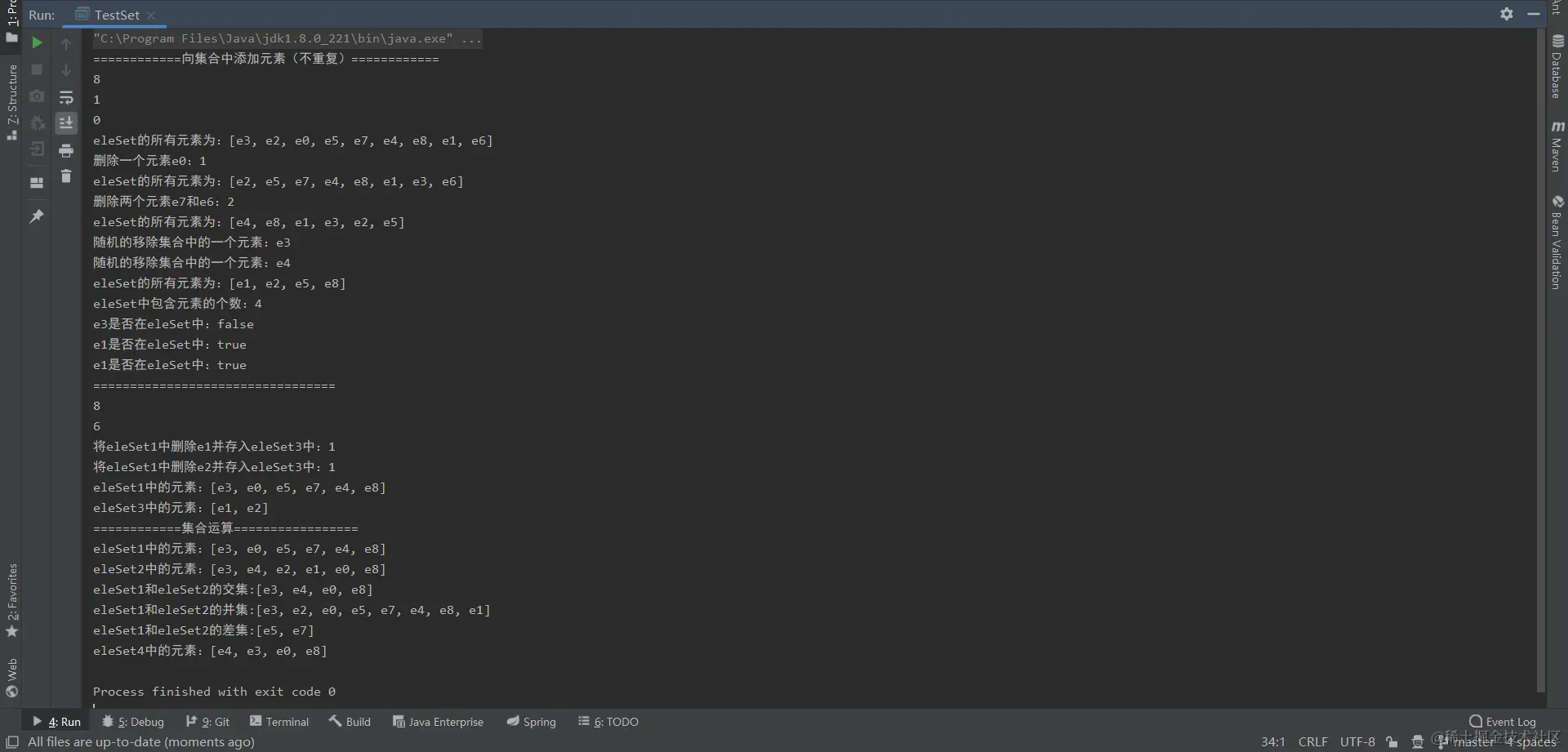The image size is (1568, 752).
Task: Open Run panel settings gear
Action: pyautogui.click(x=1507, y=14)
